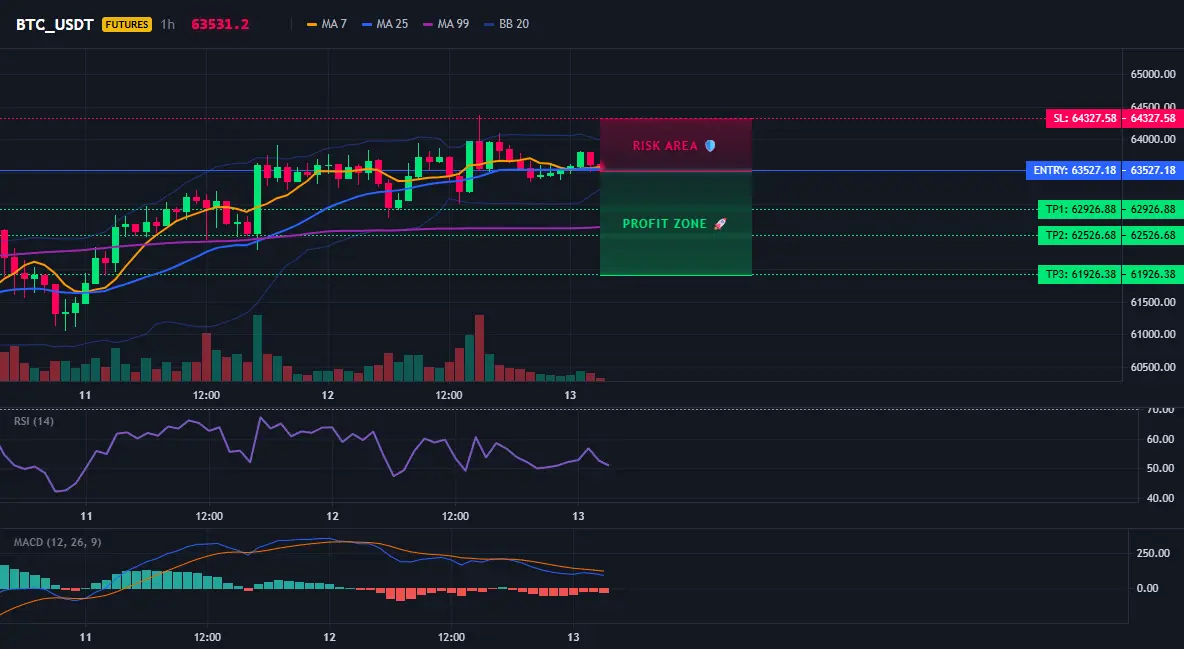Click the TP3: 61926.38 label

pos(1080,274)
